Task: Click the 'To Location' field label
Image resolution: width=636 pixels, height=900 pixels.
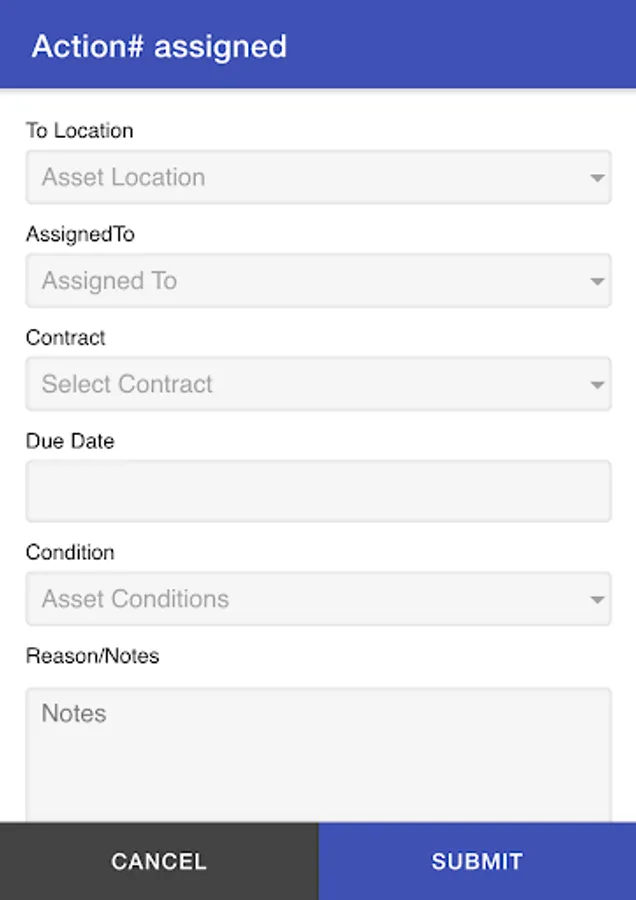Action: [x=79, y=131]
